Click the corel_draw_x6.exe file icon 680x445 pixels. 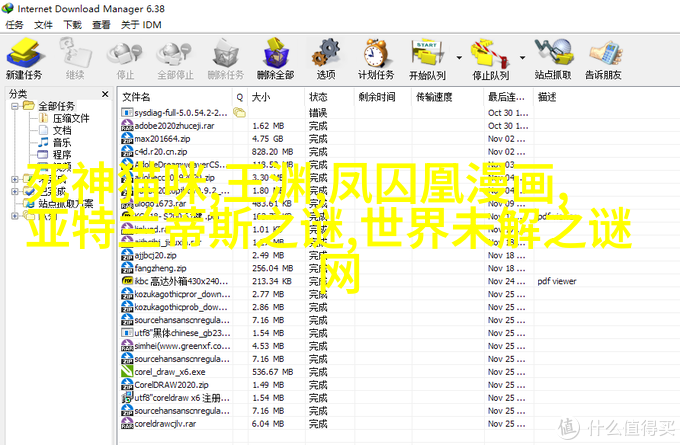tap(127, 372)
